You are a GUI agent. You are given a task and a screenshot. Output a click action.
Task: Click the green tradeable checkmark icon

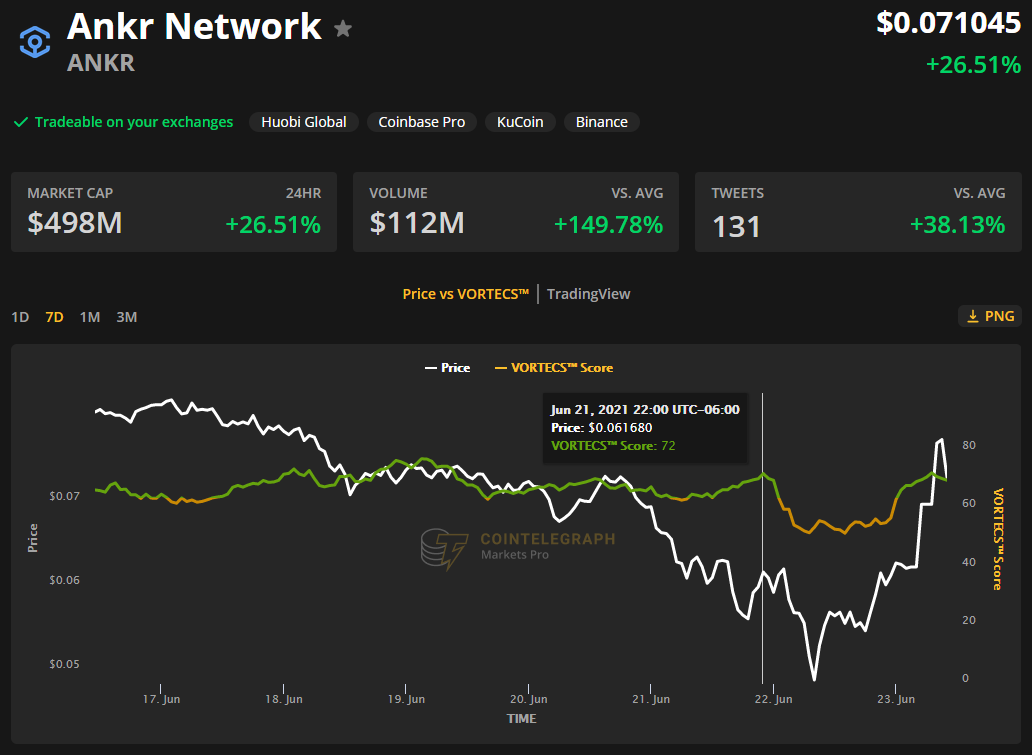(x=20, y=122)
